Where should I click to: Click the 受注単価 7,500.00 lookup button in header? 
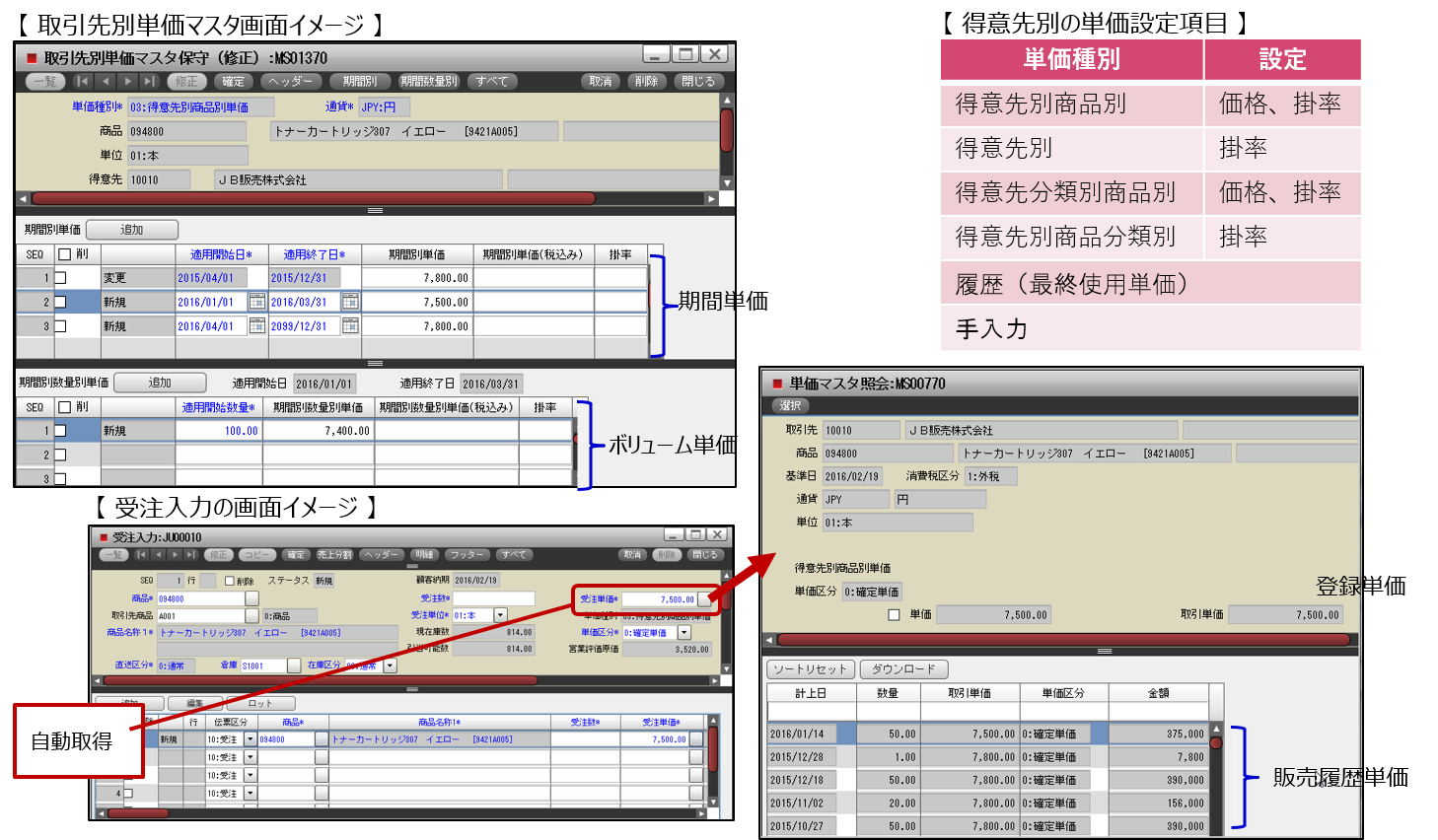tap(704, 598)
